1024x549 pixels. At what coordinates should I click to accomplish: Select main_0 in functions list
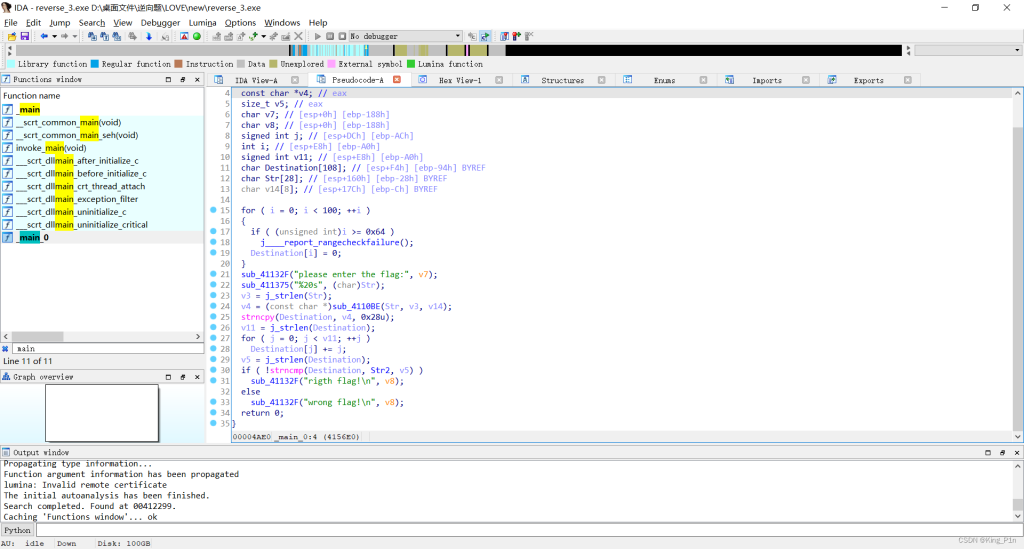point(33,238)
